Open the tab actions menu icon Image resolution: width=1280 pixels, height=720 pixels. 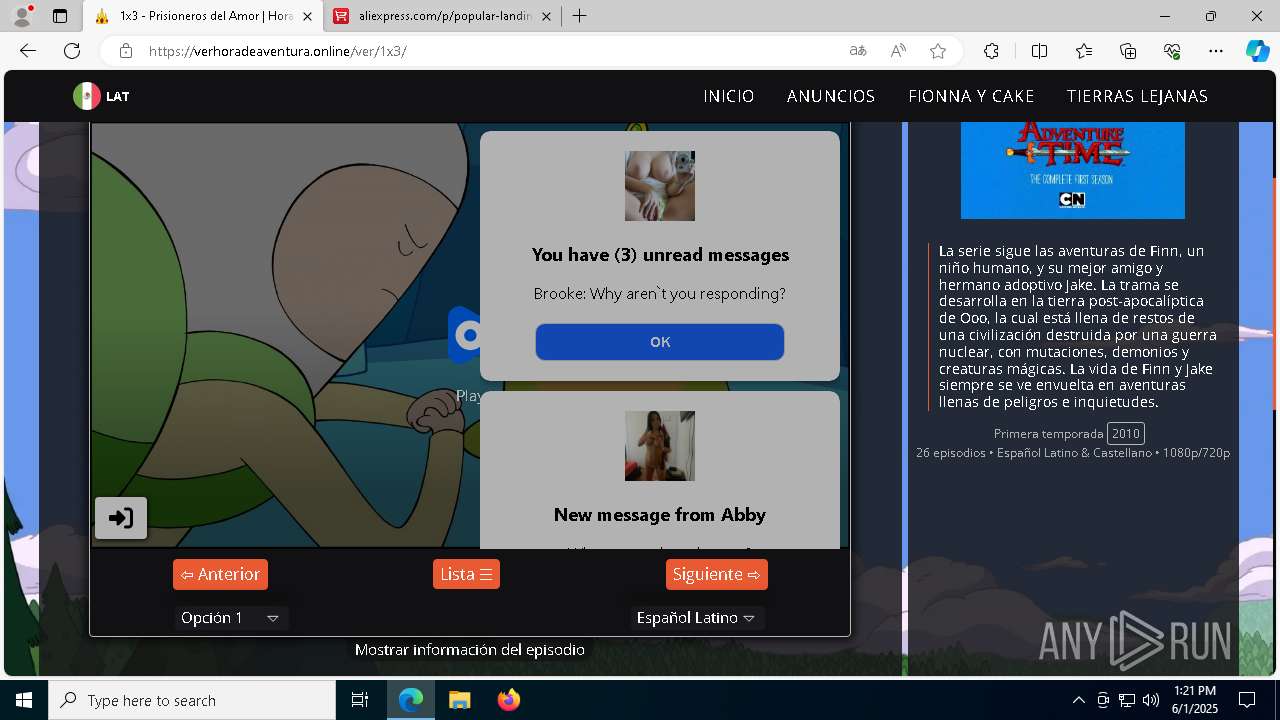click(60, 16)
